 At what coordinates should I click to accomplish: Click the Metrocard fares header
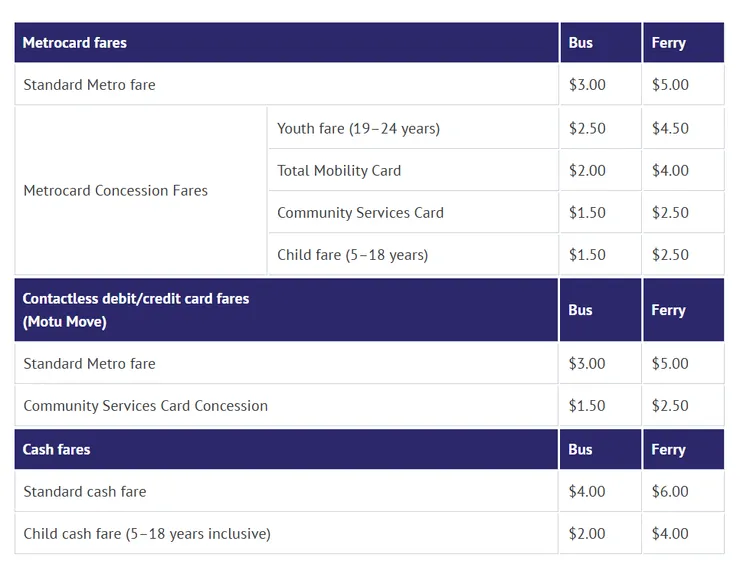(75, 43)
